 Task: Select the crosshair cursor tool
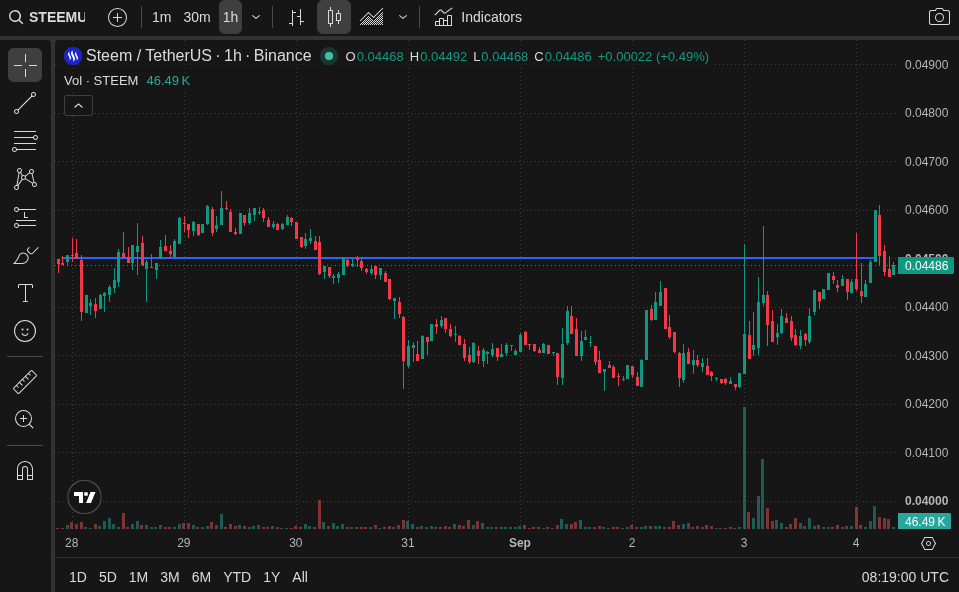(x=25, y=65)
